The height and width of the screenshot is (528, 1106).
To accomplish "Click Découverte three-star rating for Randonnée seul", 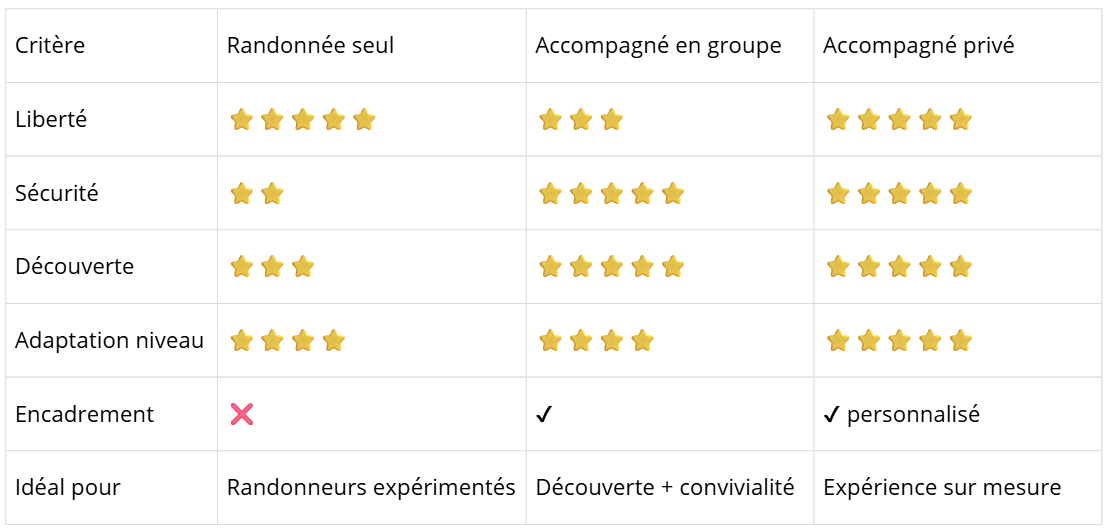I will point(272,267).
